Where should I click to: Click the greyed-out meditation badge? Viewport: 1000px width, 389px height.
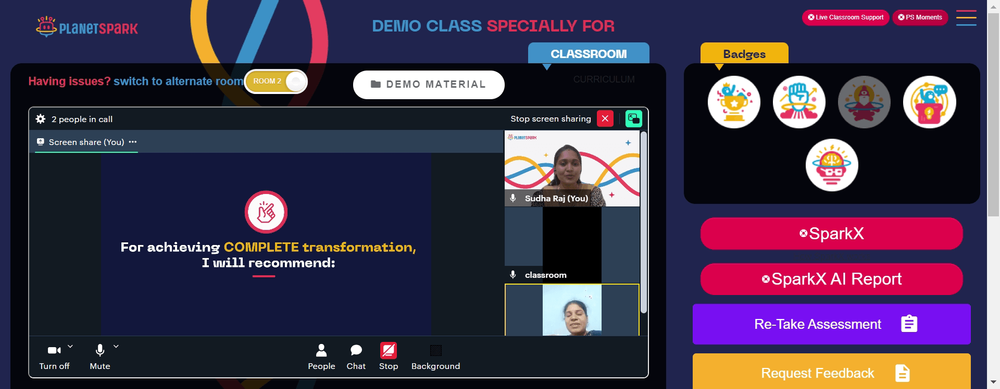864,102
